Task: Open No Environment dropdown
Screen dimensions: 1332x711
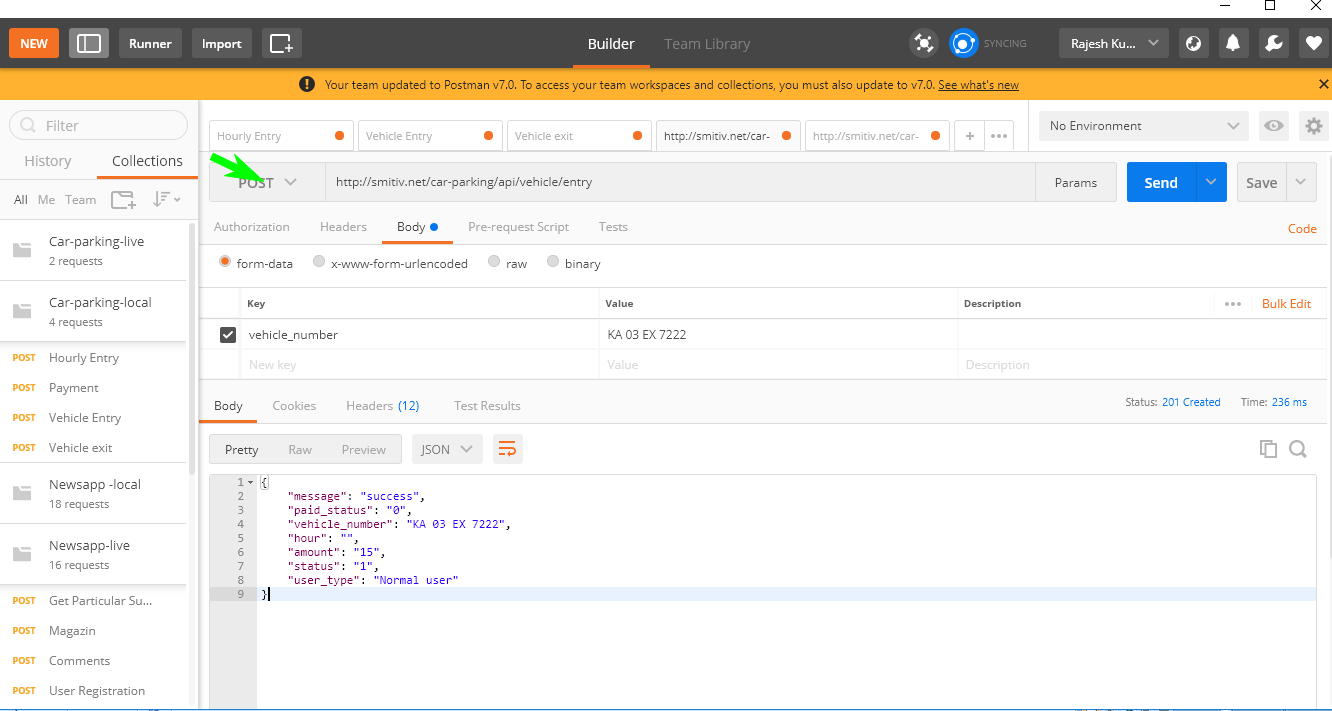Action: coord(1145,126)
